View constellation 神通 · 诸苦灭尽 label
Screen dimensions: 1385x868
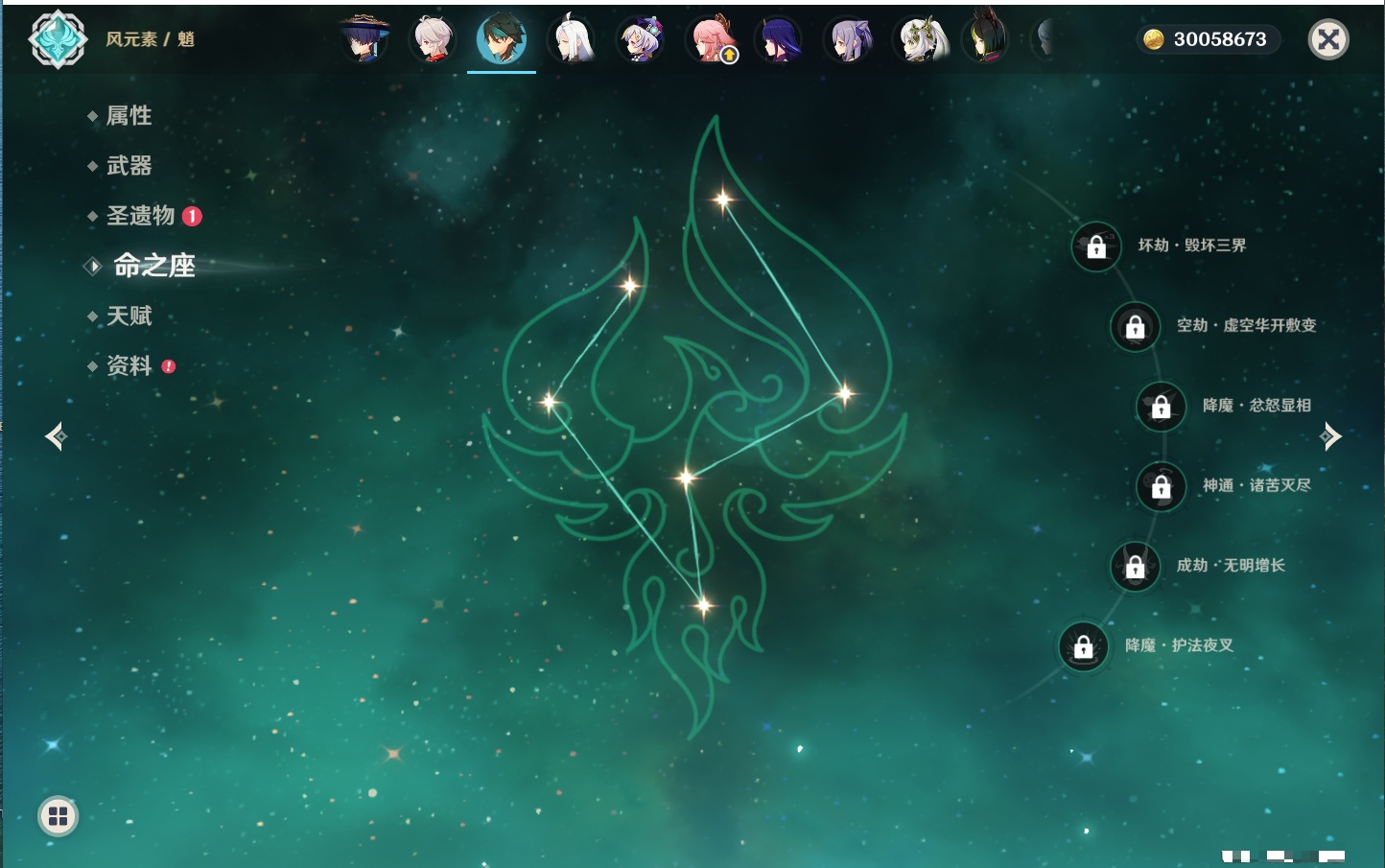(x=1256, y=485)
